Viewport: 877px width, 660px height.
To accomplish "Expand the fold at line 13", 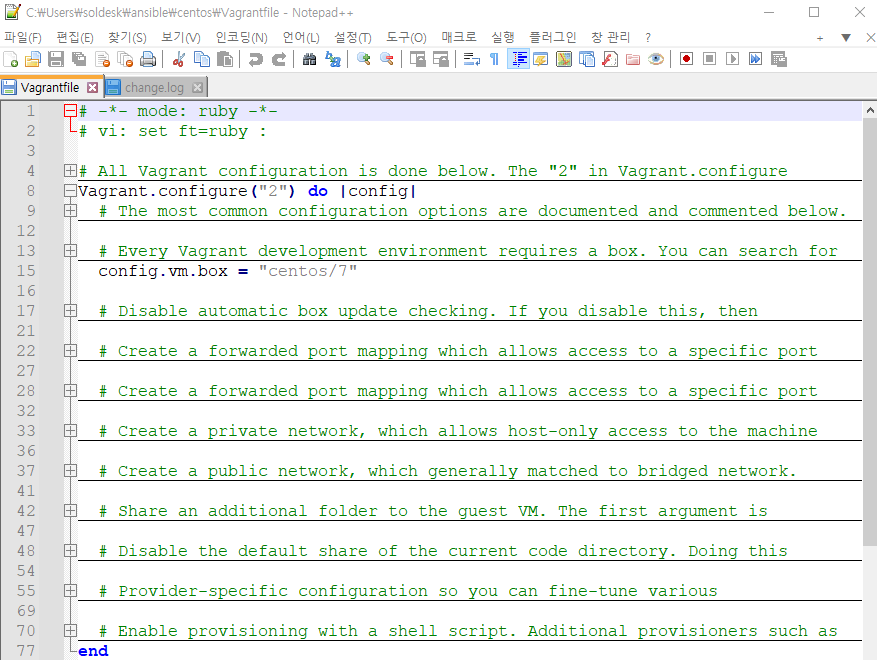I will 70,251.
